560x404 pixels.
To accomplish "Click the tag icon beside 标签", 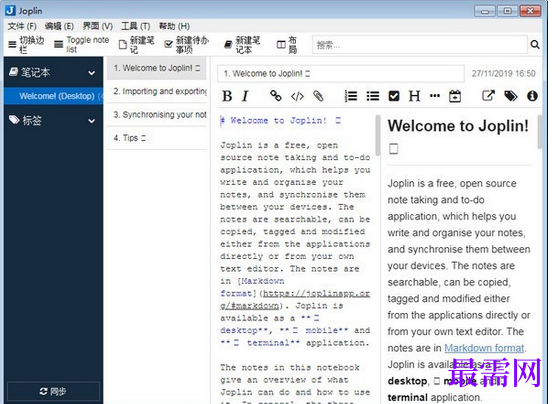I will click(x=14, y=120).
